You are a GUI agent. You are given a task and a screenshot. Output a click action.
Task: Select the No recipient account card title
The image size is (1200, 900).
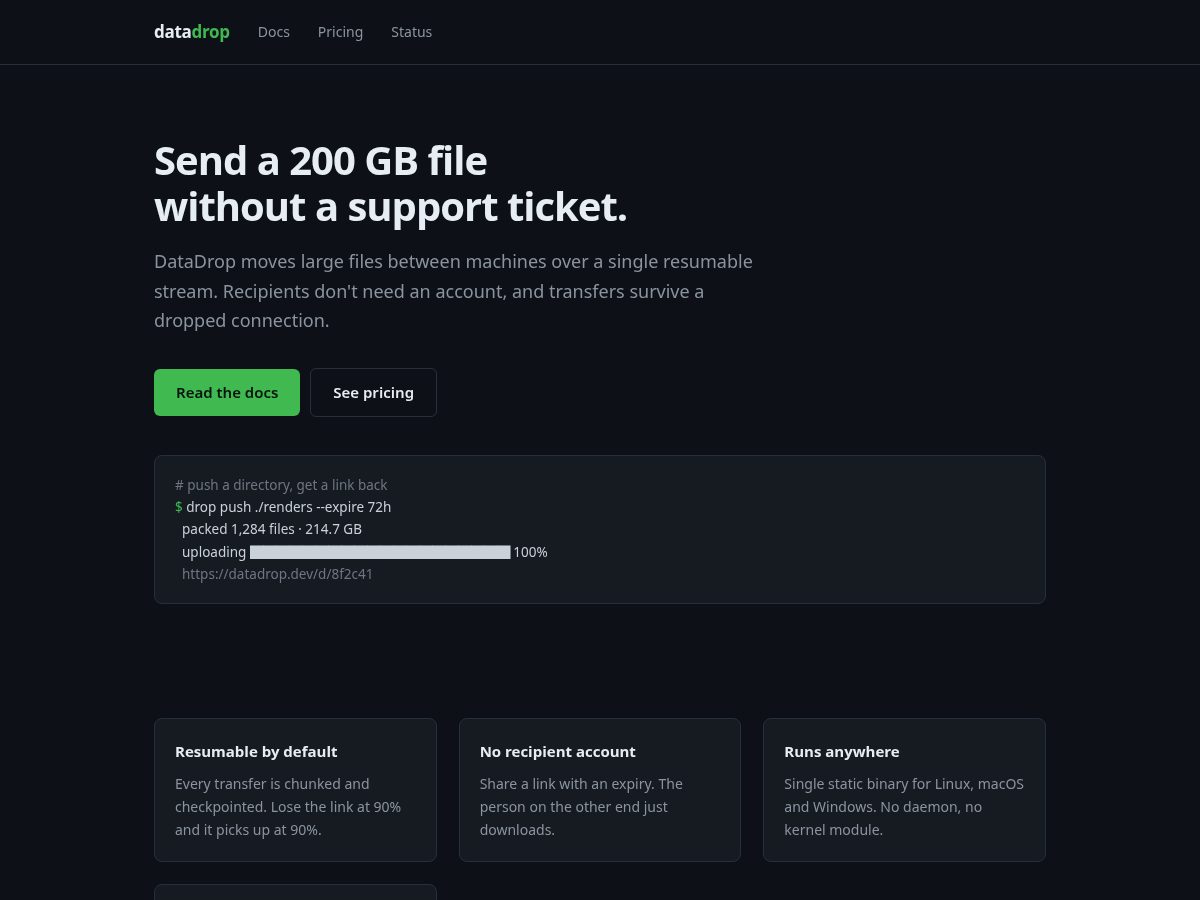coord(557,752)
